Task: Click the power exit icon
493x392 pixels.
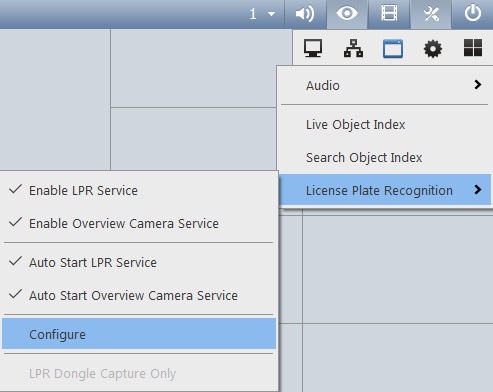Action: tap(473, 14)
